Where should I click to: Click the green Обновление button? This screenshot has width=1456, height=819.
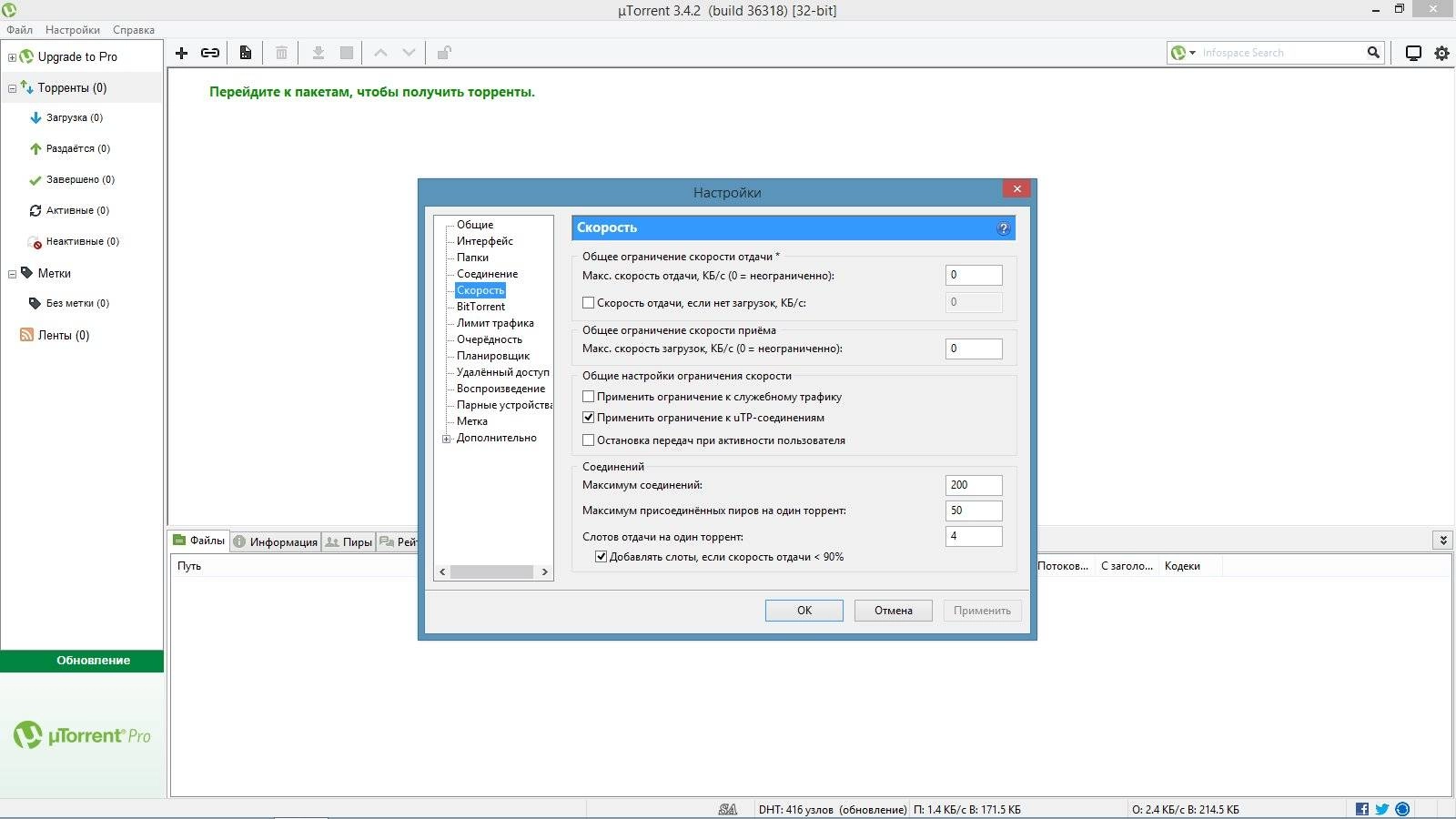82,661
